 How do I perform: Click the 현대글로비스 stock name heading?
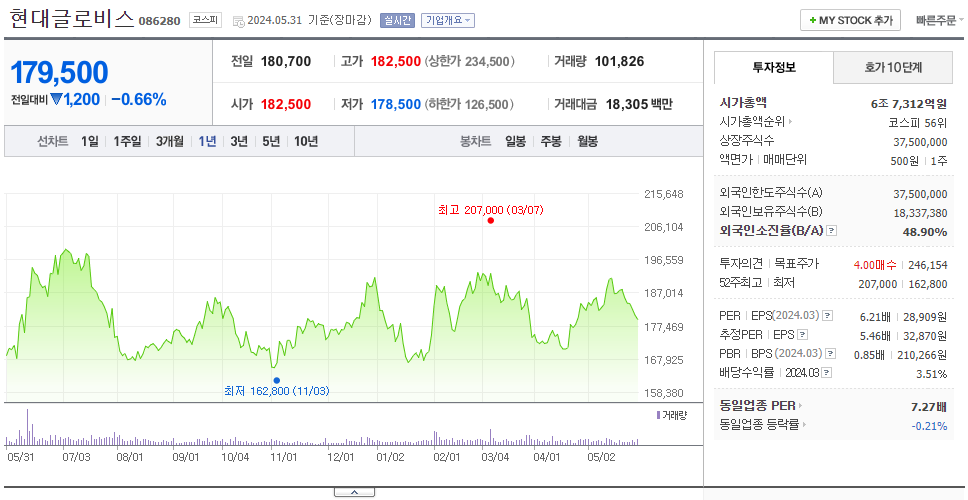pyautogui.click(x=72, y=19)
